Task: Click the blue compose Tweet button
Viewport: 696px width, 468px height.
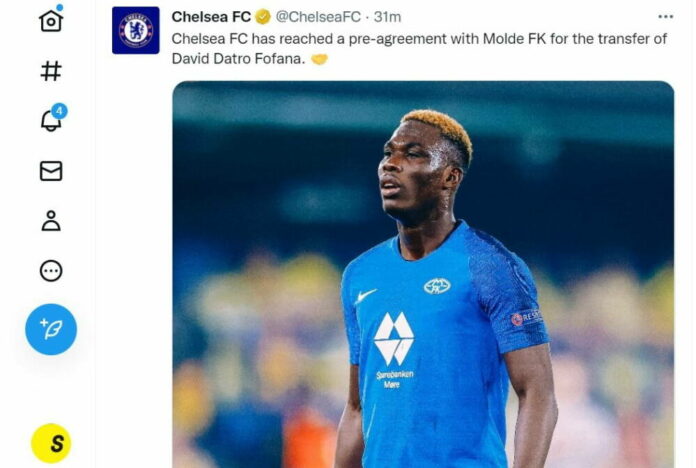Action: 51,329
